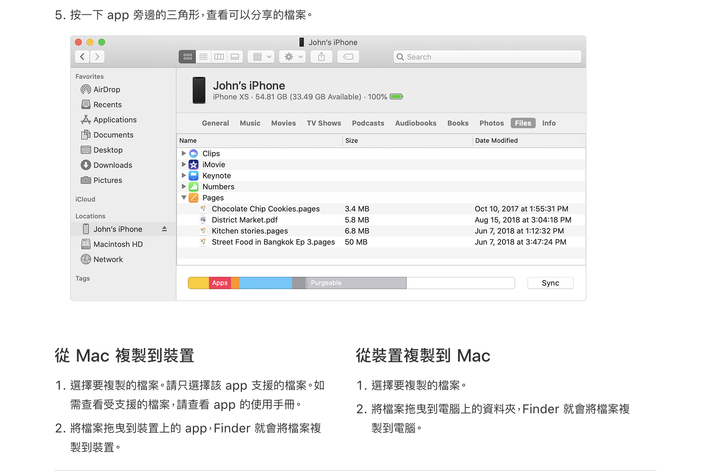Click the iPhone device icon in header

(x=199, y=90)
